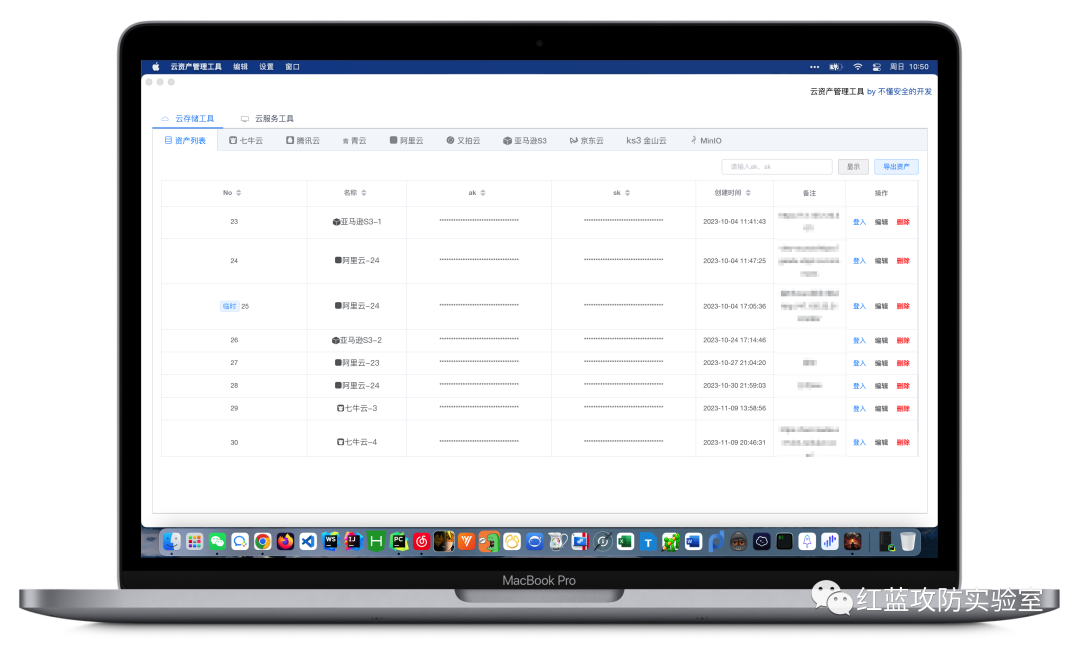Image resolution: width=1080 pixels, height=648 pixels.
Task: Select the 阿里云-23 name cell
Action: (357, 363)
